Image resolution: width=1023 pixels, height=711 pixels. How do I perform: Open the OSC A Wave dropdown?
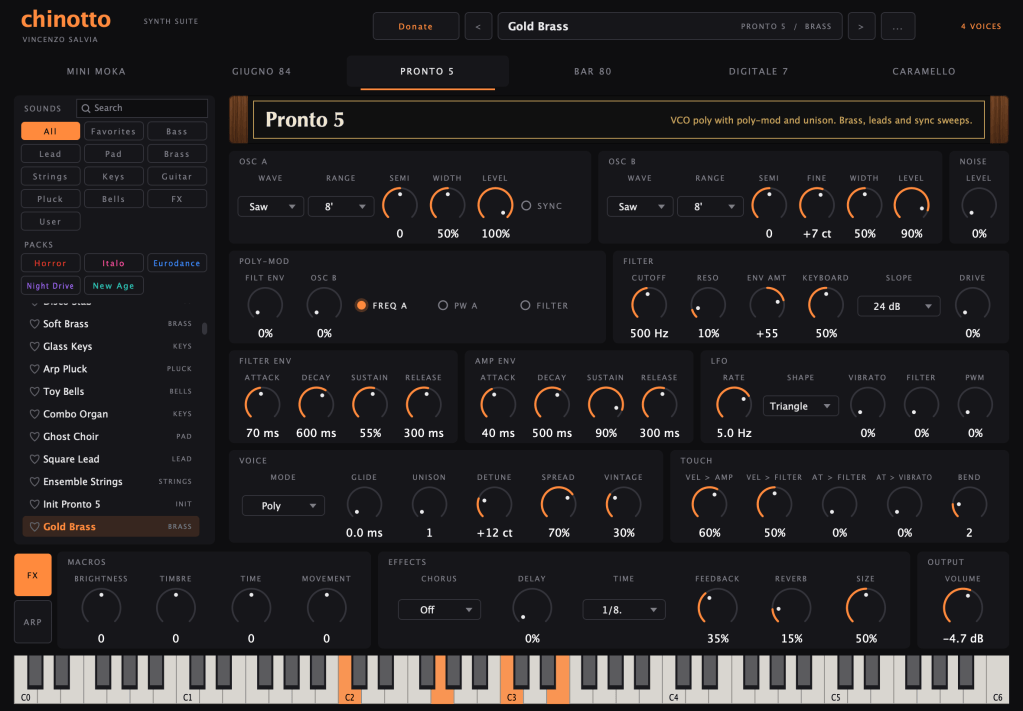pyautogui.click(x=271, y=207)
